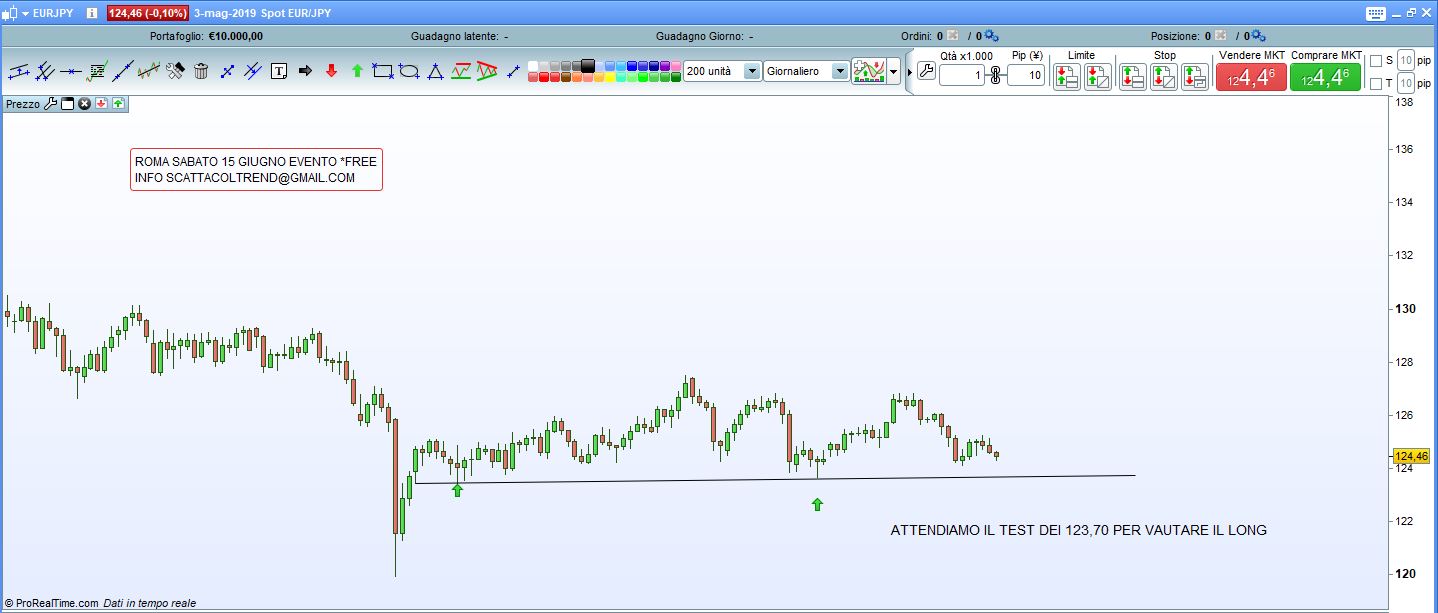Viewport: 1438px width, 613px height.
Task: Click the Pip (¥) input field
Action: point(1026,75)
